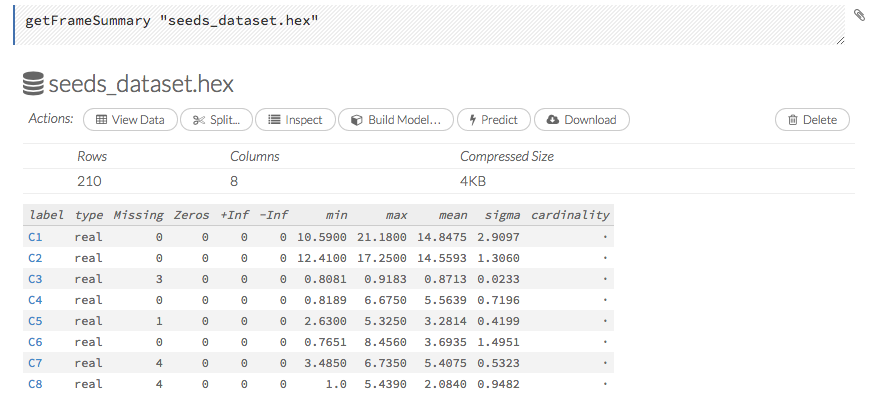Click the paperclip icon beside the cell
872x399 pixels.
coord(859,15)
